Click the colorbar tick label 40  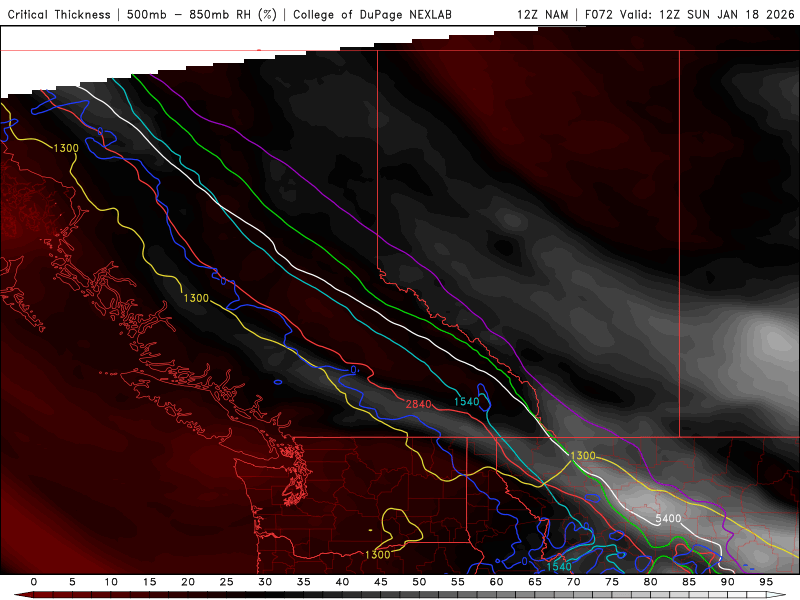tap(342, 582)
